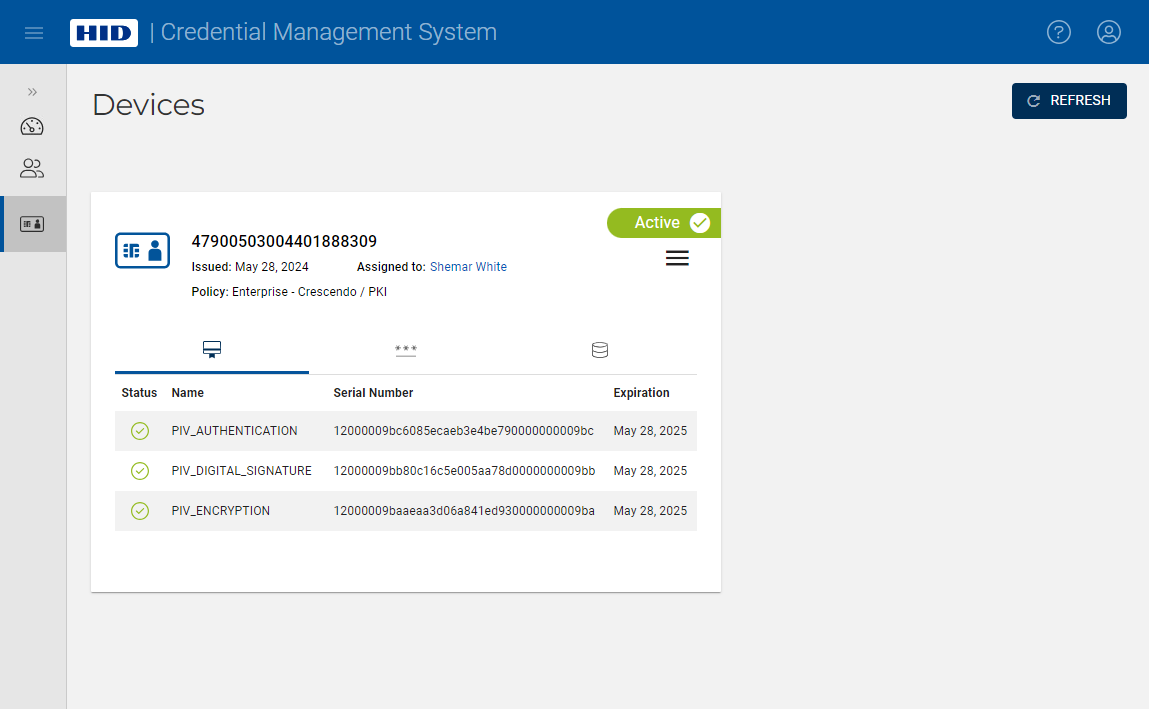Click the Policy Enterprise - Crescendo / PKI text
The width and height of the screenshot is (1149, 709).
289,292
